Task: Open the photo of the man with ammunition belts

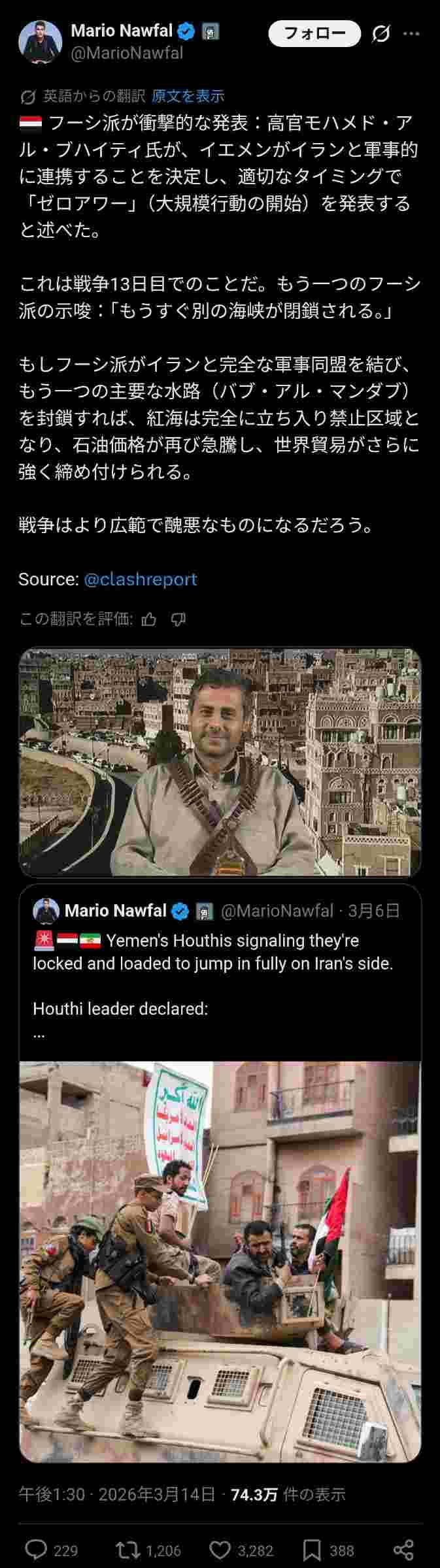Action: coord(220,762)
